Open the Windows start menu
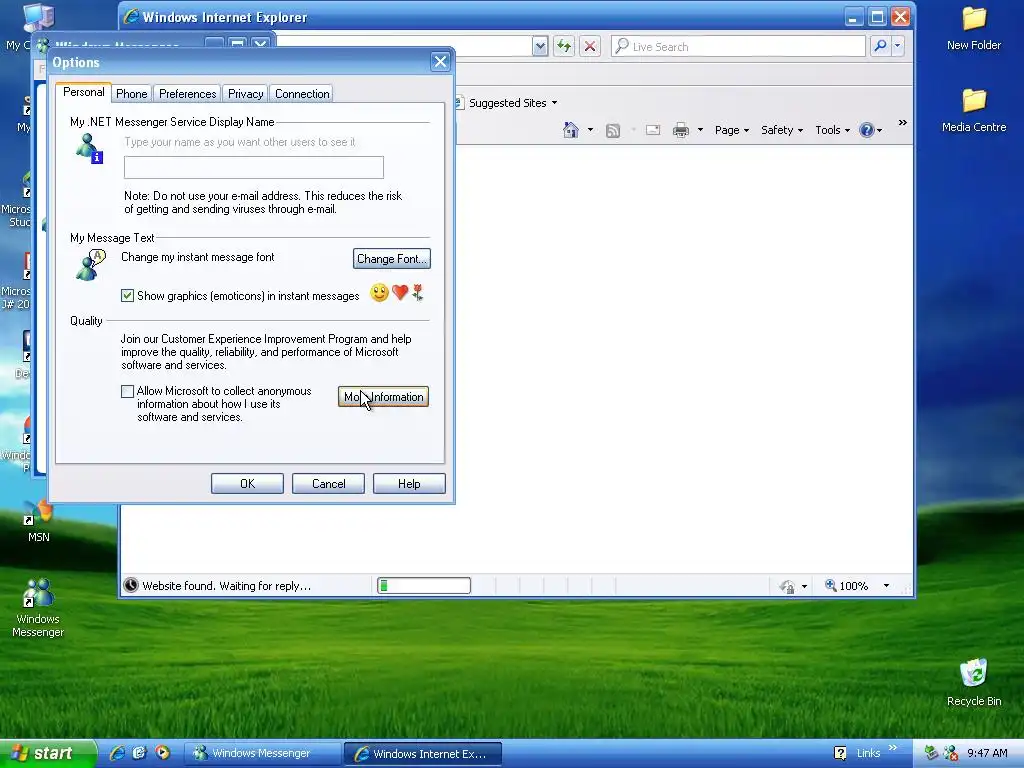Viewport: 1024px width, 768px height. tap(48, 753)
